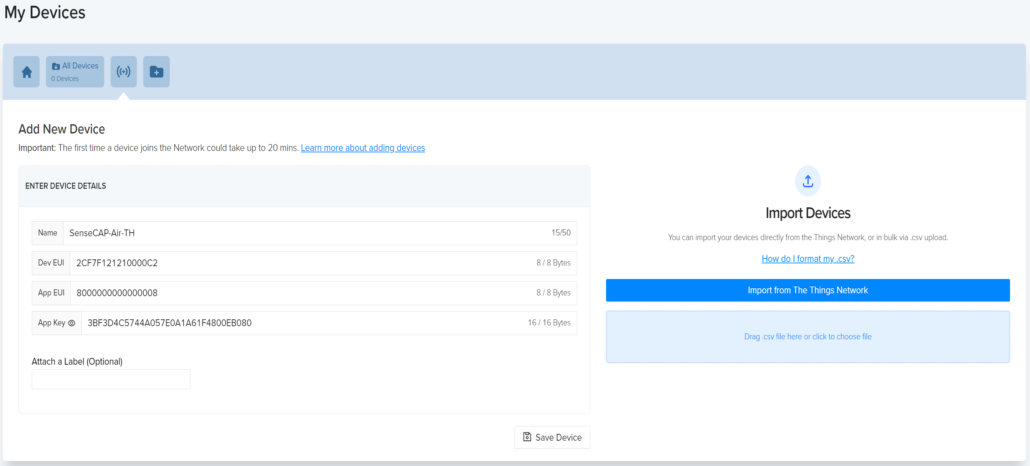The width and height of the screenshot is (1030, 466).
Task: Click the upload arrow icon above Import Devices
Action: click(808, 181)
